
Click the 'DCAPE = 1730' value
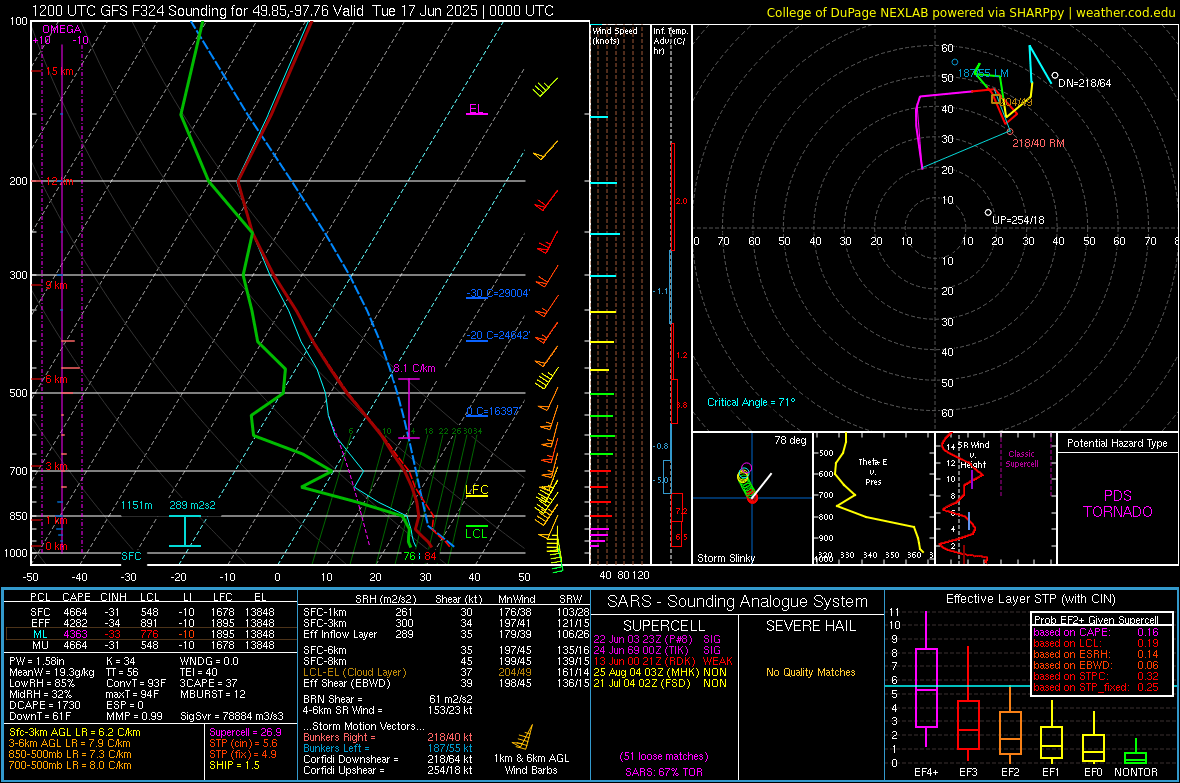click(x=44, y=705)
